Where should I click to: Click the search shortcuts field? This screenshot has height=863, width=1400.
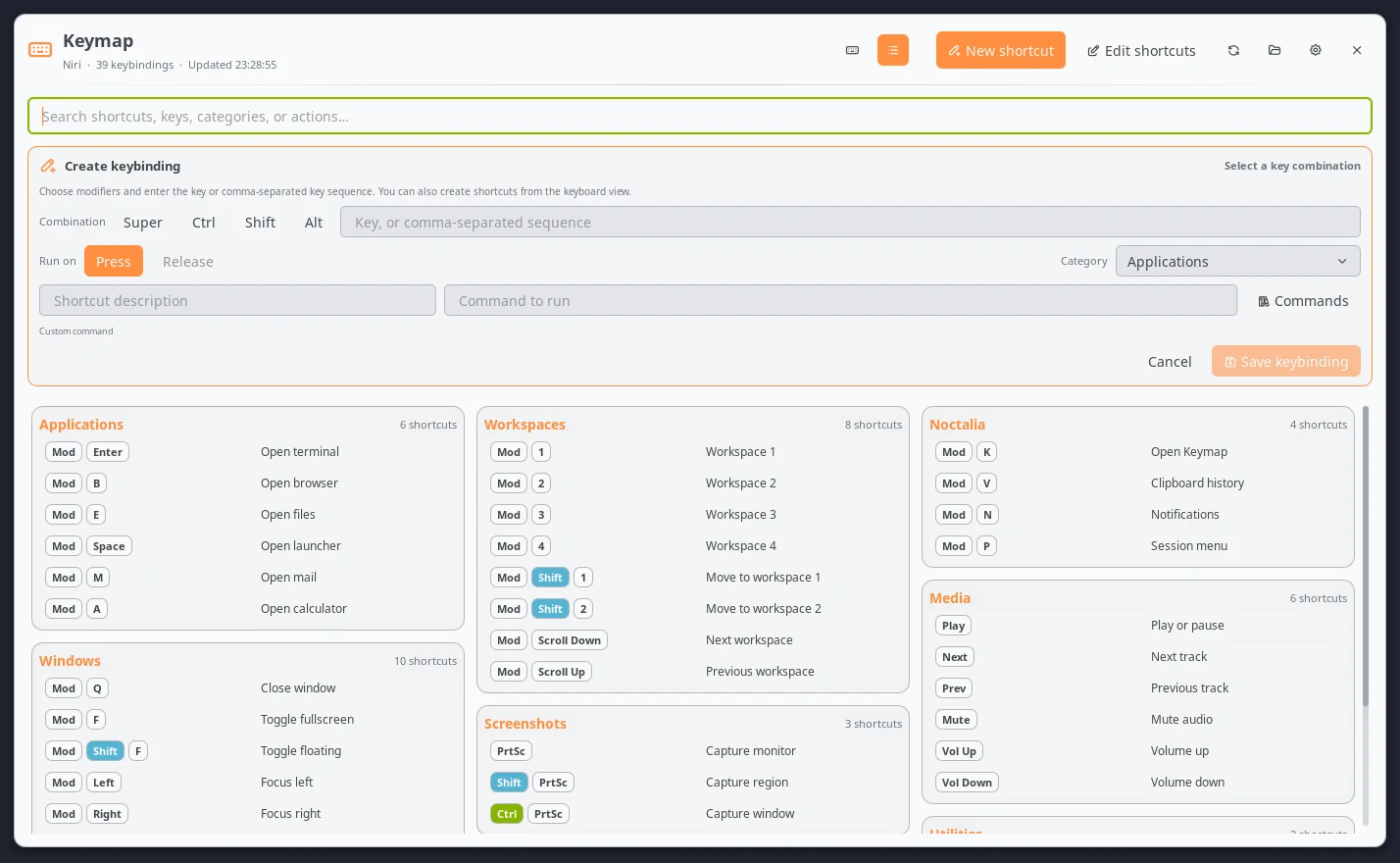699,116
